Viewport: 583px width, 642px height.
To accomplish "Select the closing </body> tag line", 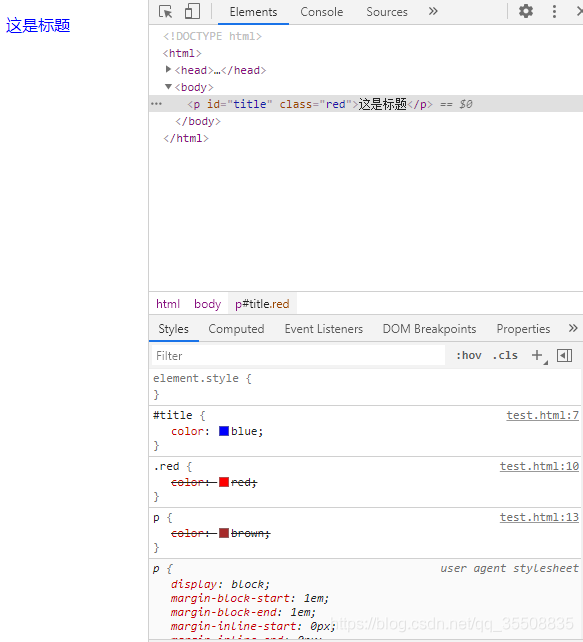I will click(198, 122).
